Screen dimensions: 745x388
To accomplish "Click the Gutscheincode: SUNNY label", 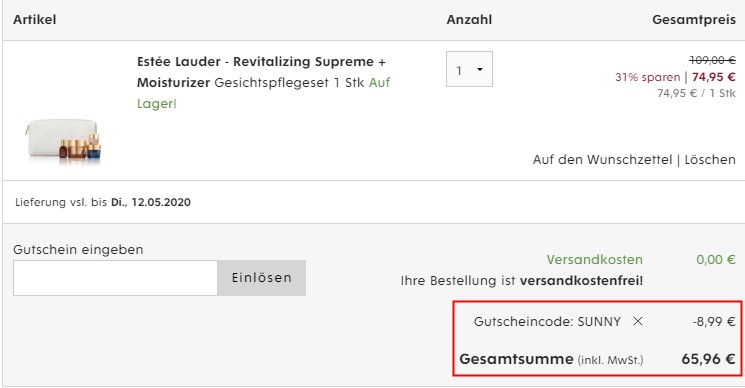I will [547, 322].
